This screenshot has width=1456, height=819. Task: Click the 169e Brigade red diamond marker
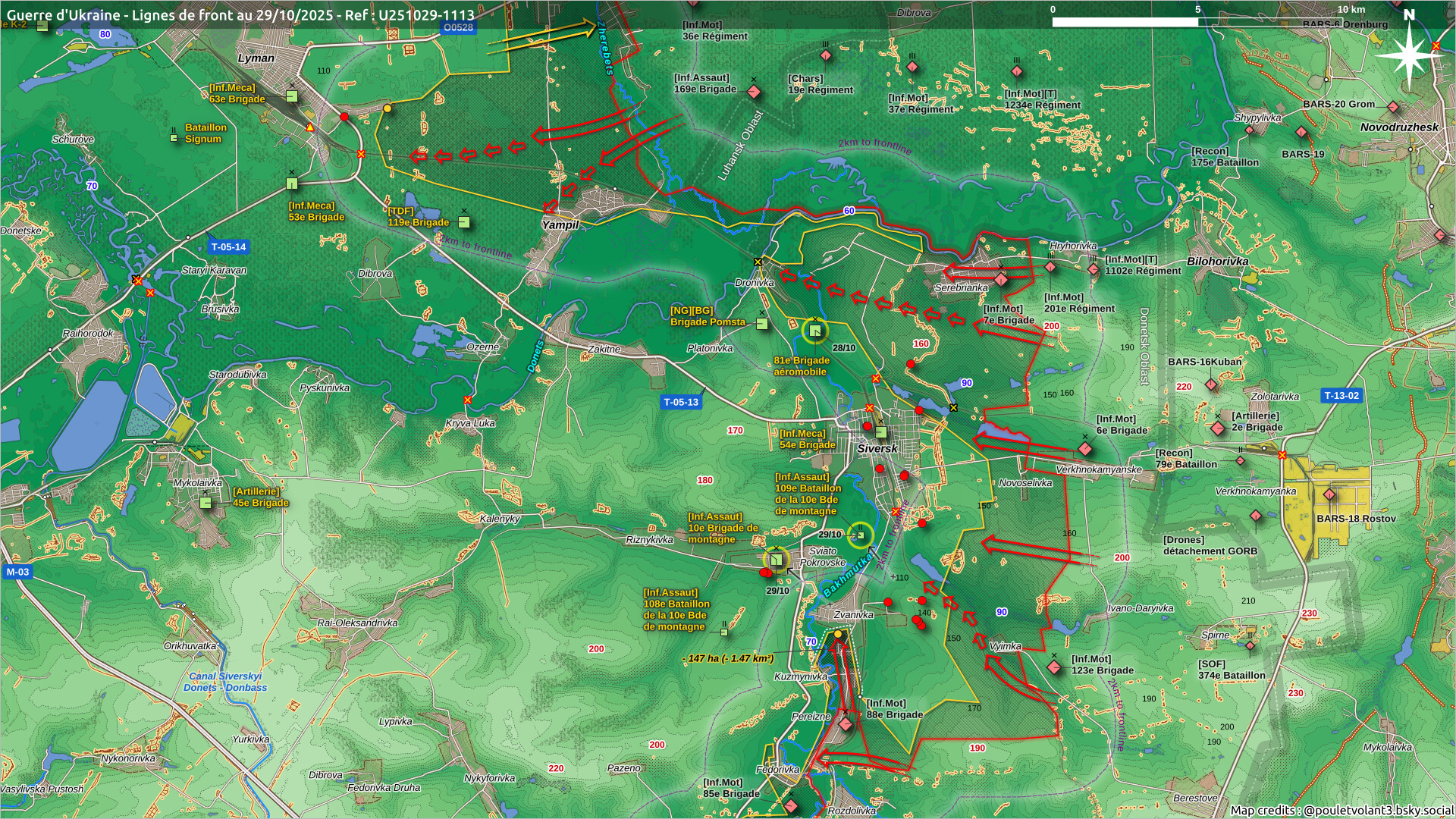[x=754, y=92]
